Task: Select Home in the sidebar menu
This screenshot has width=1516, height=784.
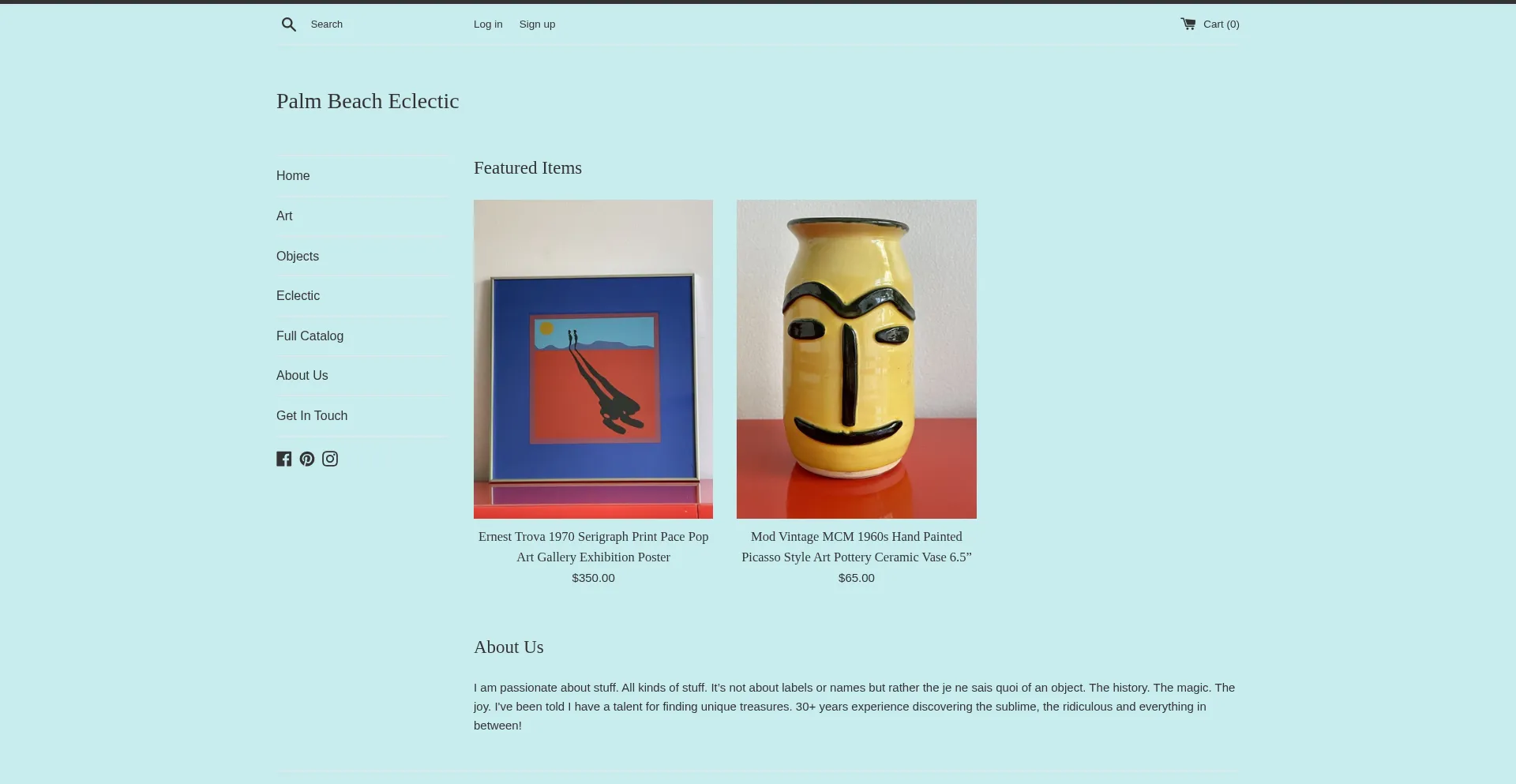Action: click(293, 176)
